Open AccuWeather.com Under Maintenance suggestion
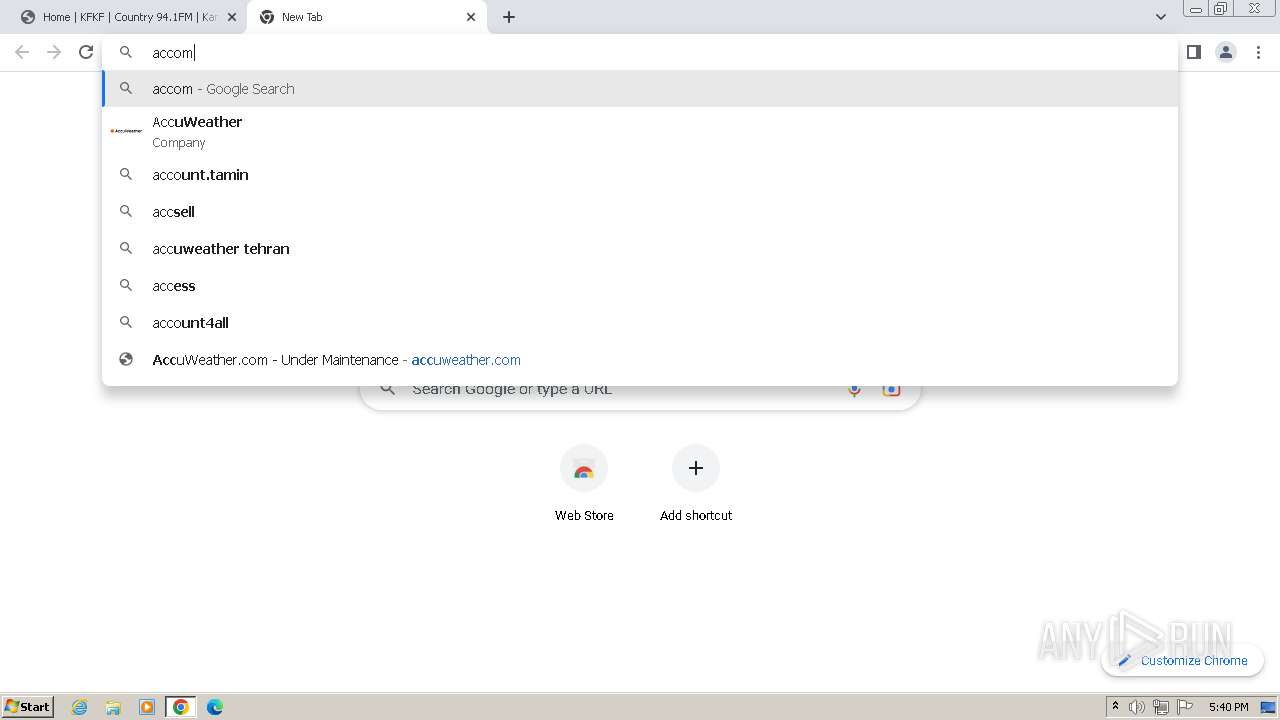Viewport: 1280px width, 720px height. point(640,360)
